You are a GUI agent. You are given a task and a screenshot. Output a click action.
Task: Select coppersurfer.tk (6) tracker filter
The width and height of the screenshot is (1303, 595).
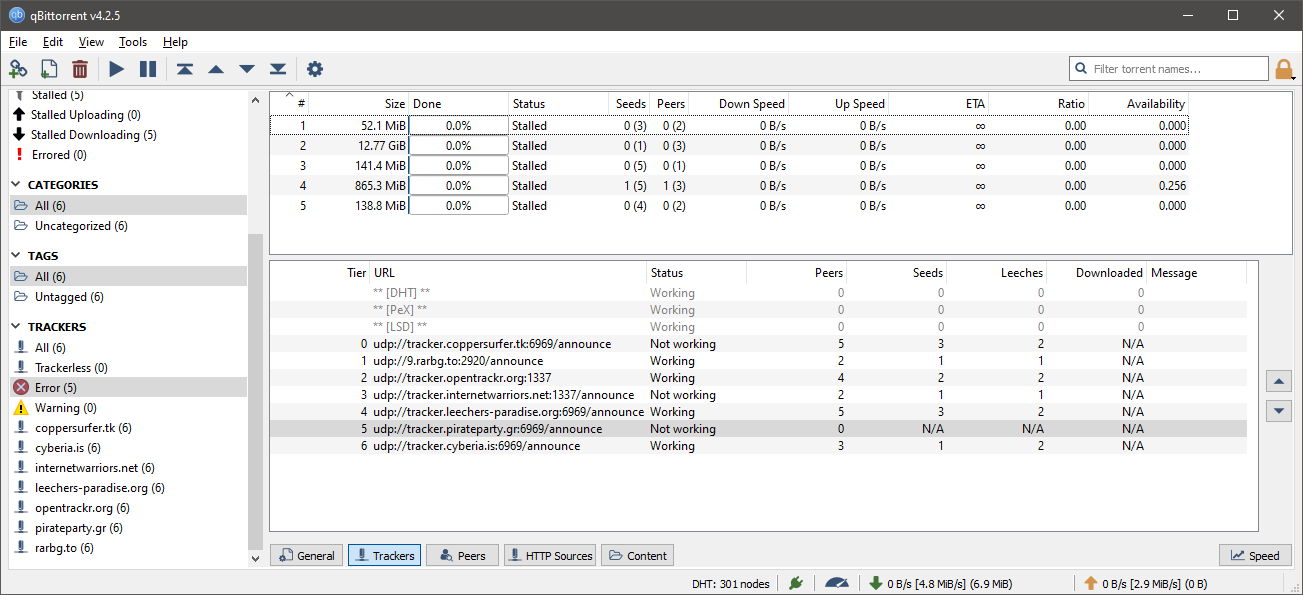[x=128, y=428]
